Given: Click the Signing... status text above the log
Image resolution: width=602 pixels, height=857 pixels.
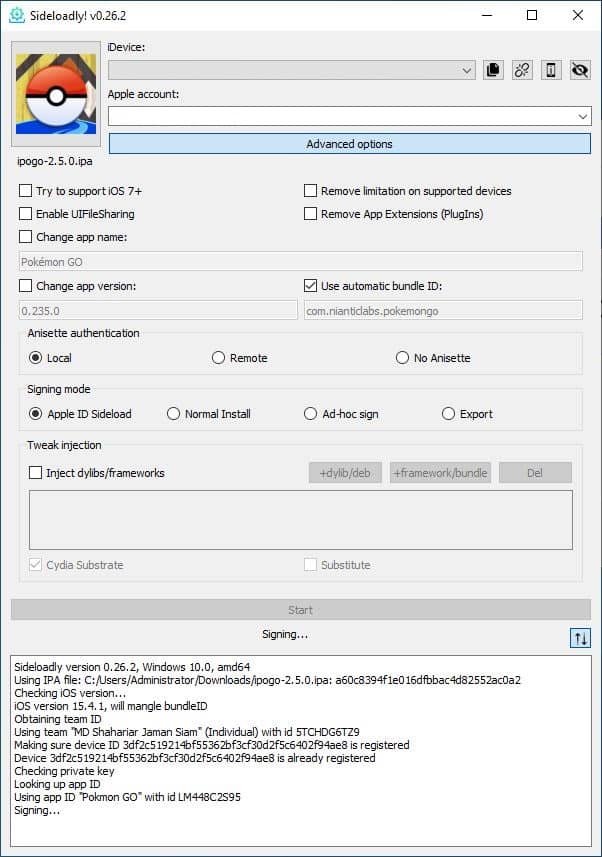Looking at the screenshot, I should (x=285, y=635).
